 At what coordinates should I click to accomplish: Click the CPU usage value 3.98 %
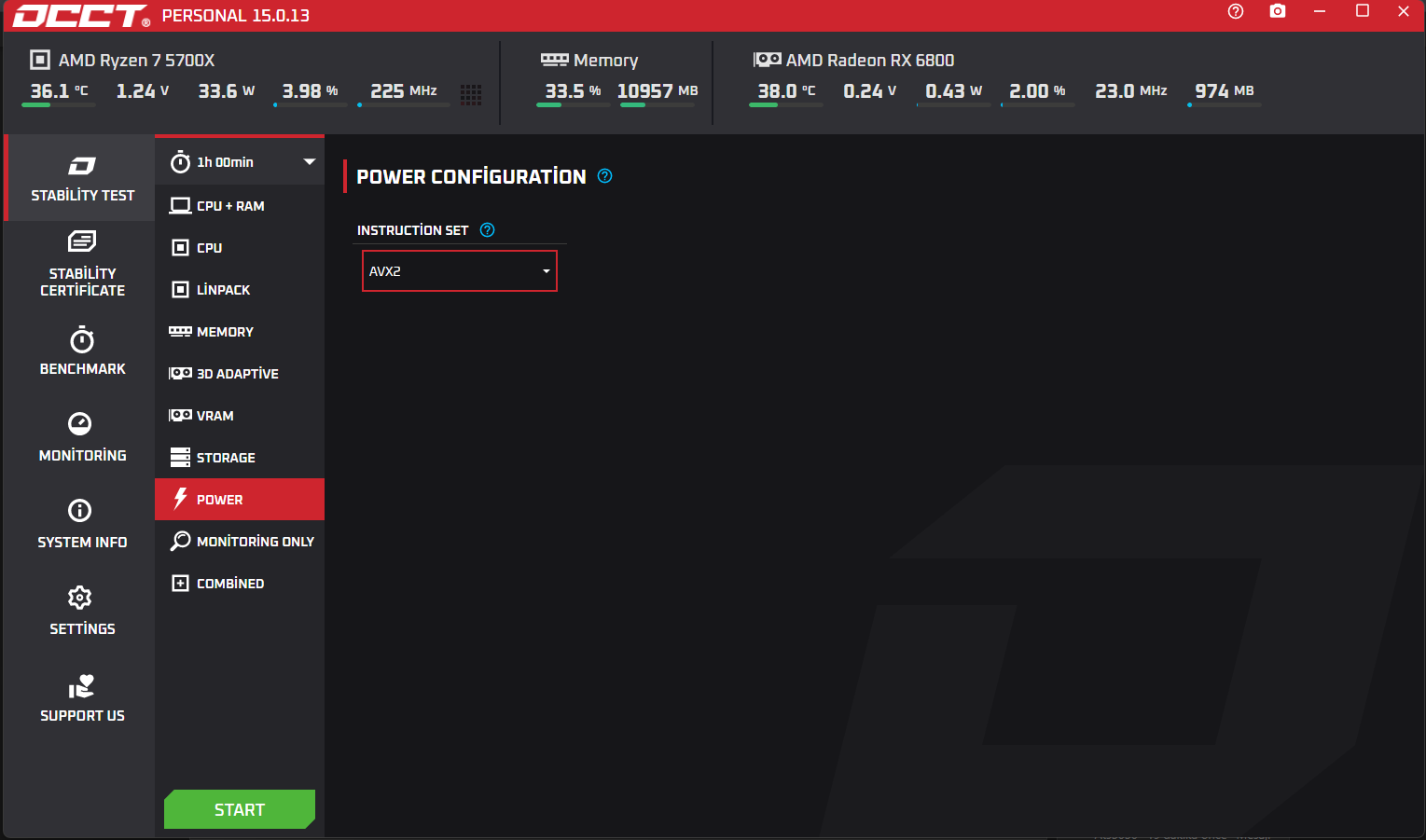311,91
